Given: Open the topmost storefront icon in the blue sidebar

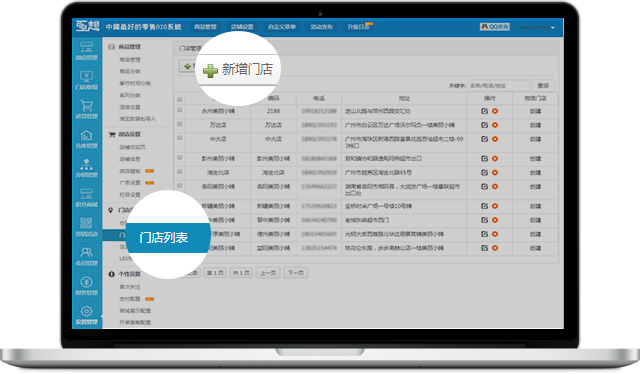Looking at the screenshot, I should (x=86, y=47).
